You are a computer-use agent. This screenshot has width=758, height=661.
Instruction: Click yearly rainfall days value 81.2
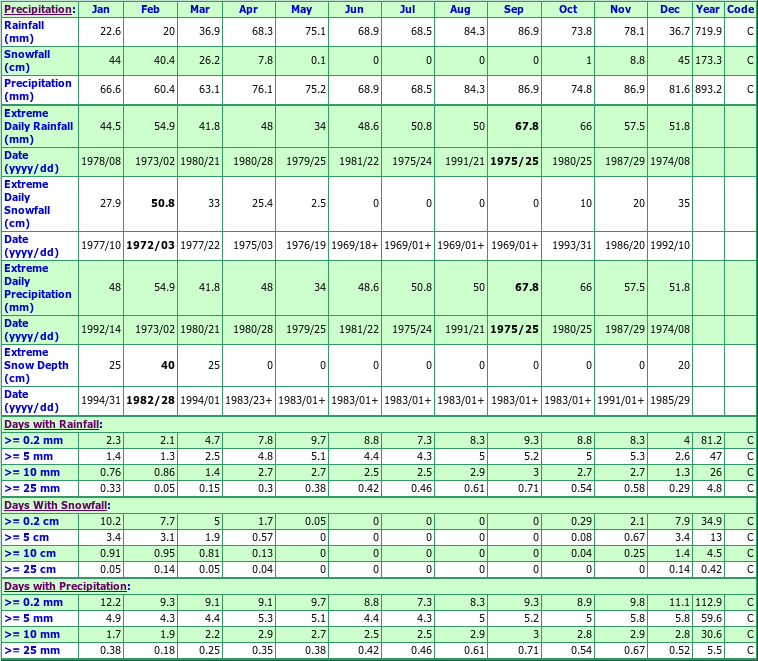pos(712,441)
